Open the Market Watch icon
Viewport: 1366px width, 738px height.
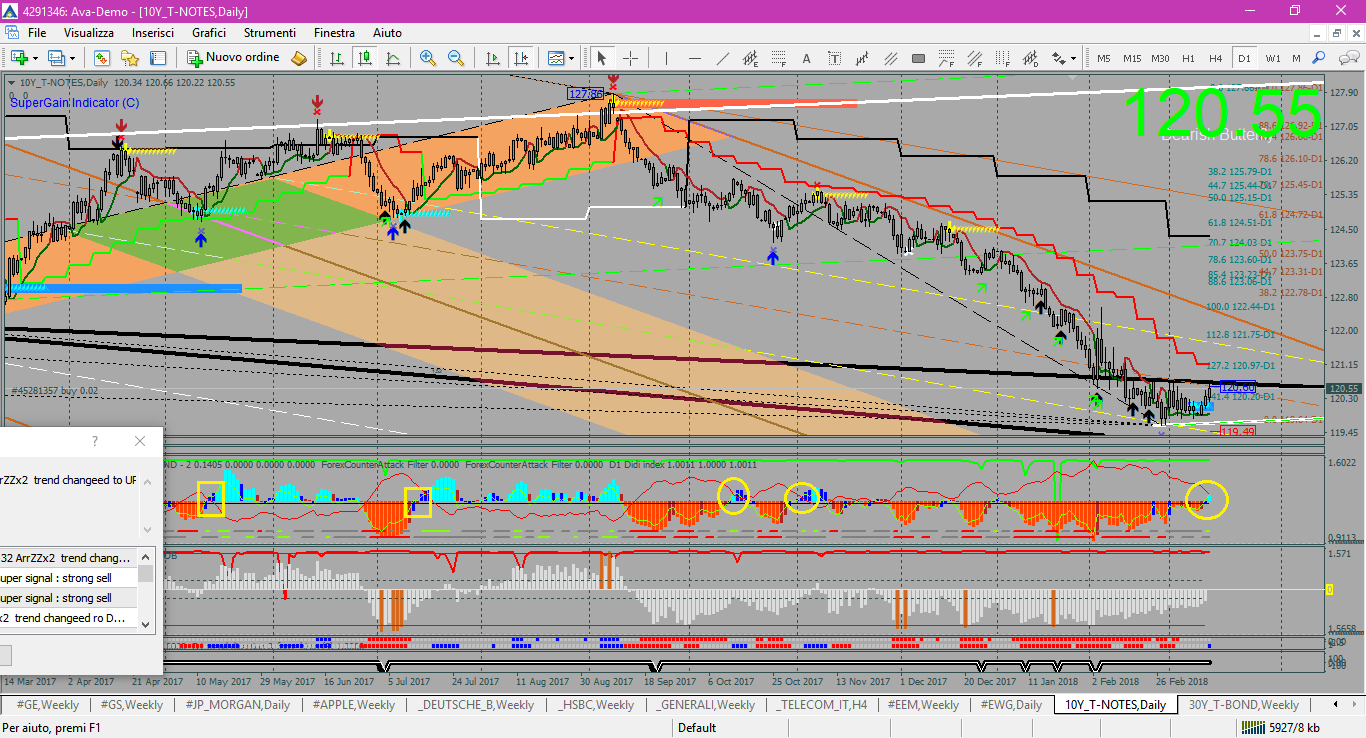tap(102, 58)
